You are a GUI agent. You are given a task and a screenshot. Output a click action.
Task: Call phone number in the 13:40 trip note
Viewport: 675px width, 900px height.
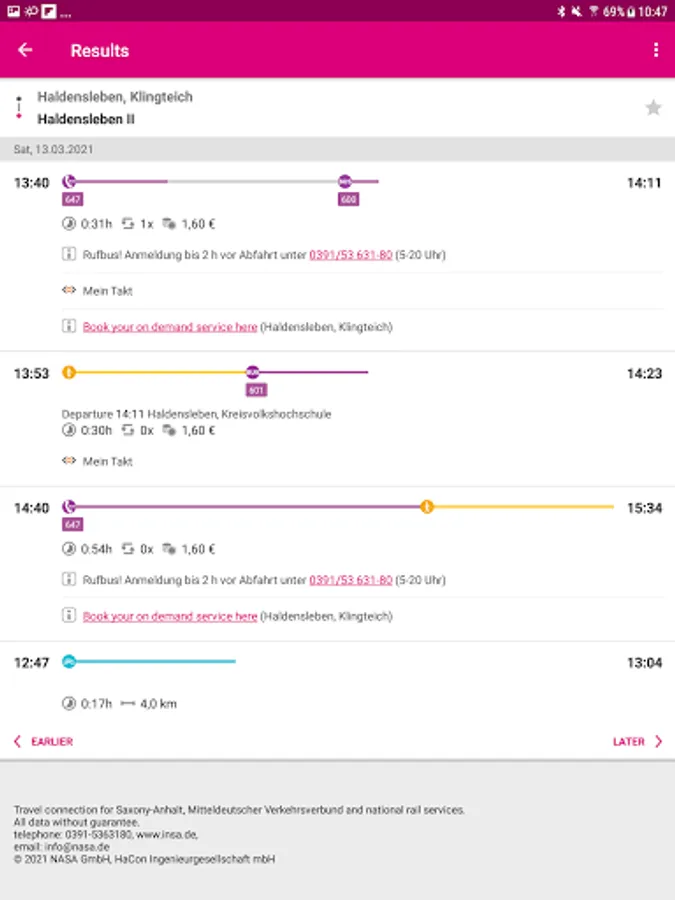[350, 255]
